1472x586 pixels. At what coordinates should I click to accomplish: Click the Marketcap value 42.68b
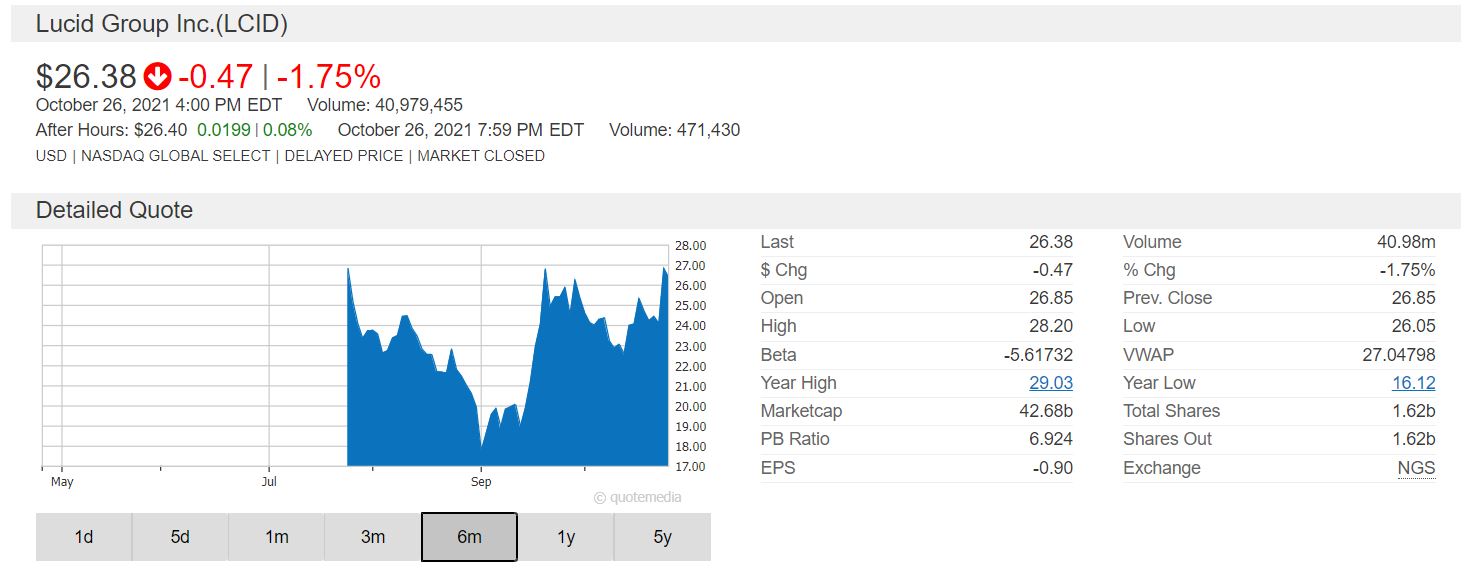coord(1043,411)
